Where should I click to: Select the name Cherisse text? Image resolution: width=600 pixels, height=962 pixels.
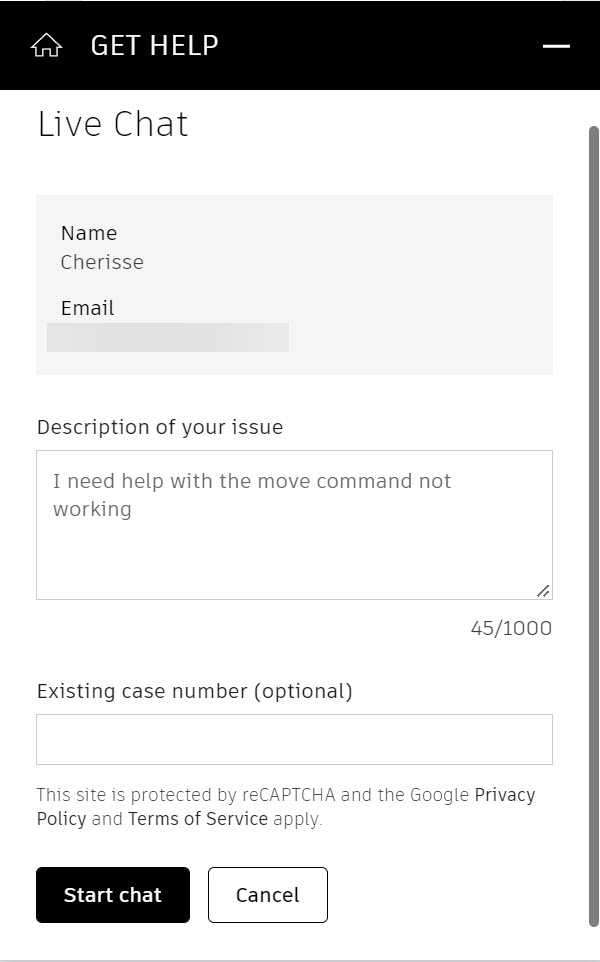pyautogui.click(x=102, y=262)
